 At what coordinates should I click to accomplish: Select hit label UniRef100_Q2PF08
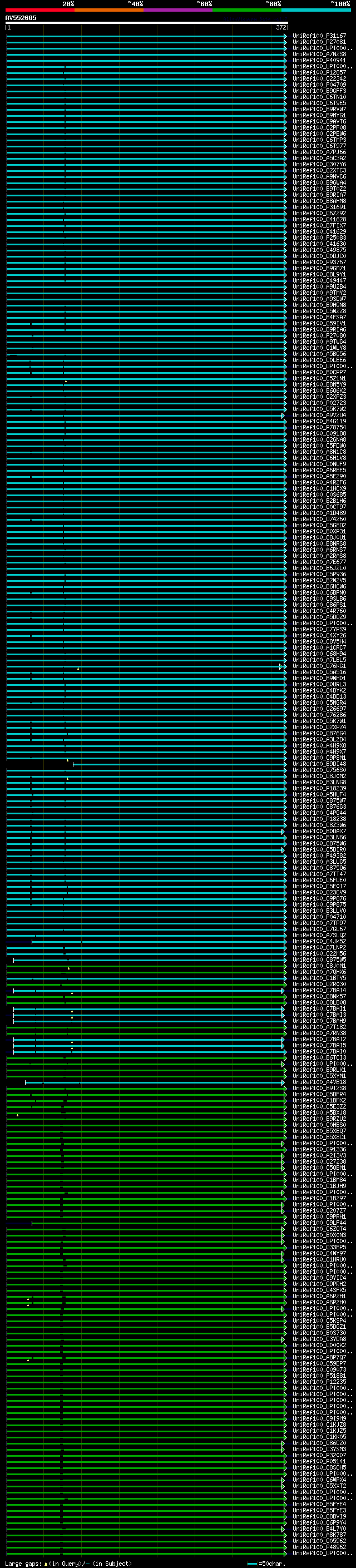[x=319, y=127]
